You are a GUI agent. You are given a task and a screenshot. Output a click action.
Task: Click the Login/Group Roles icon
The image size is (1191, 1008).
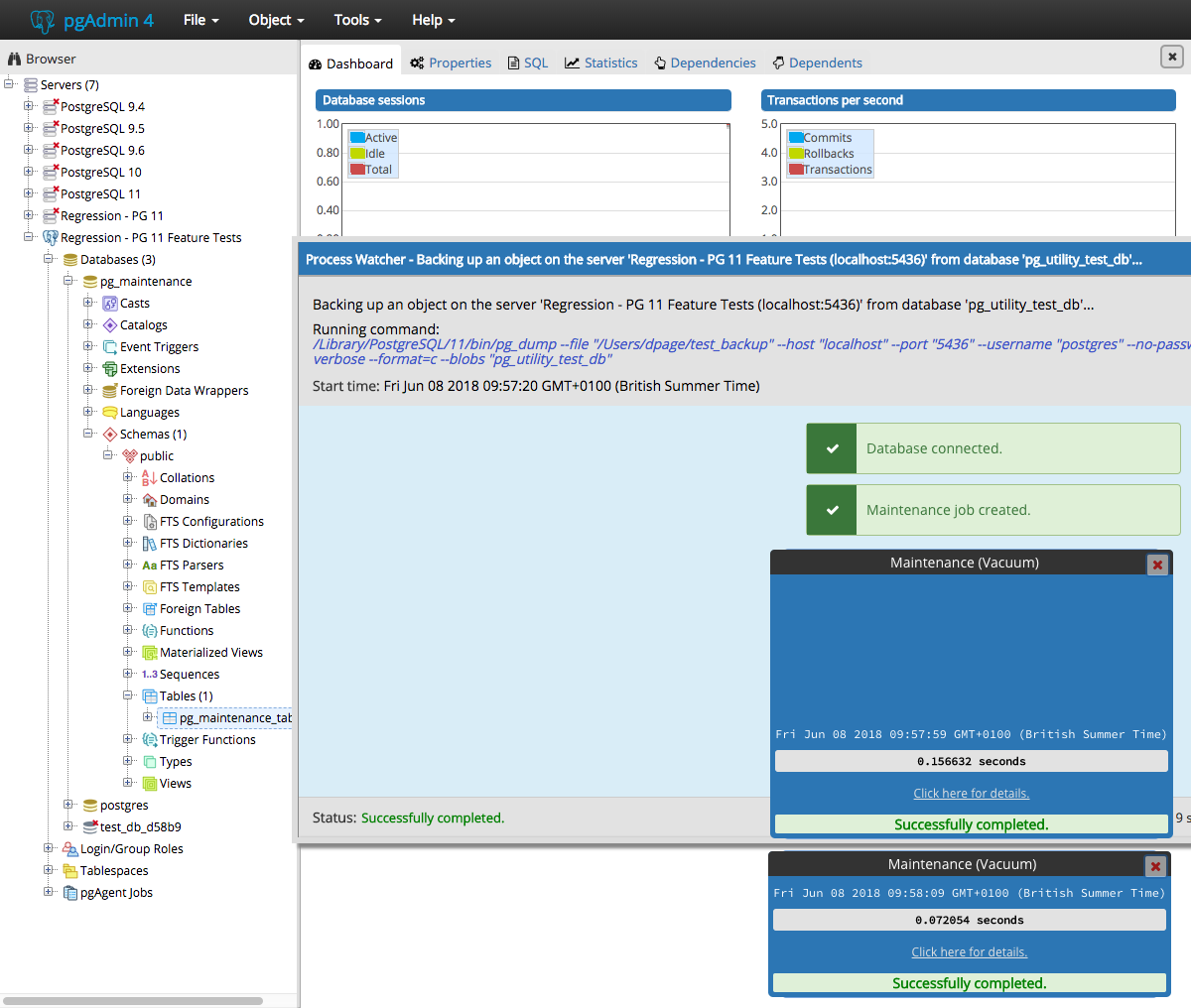click(x=70, y=849)
